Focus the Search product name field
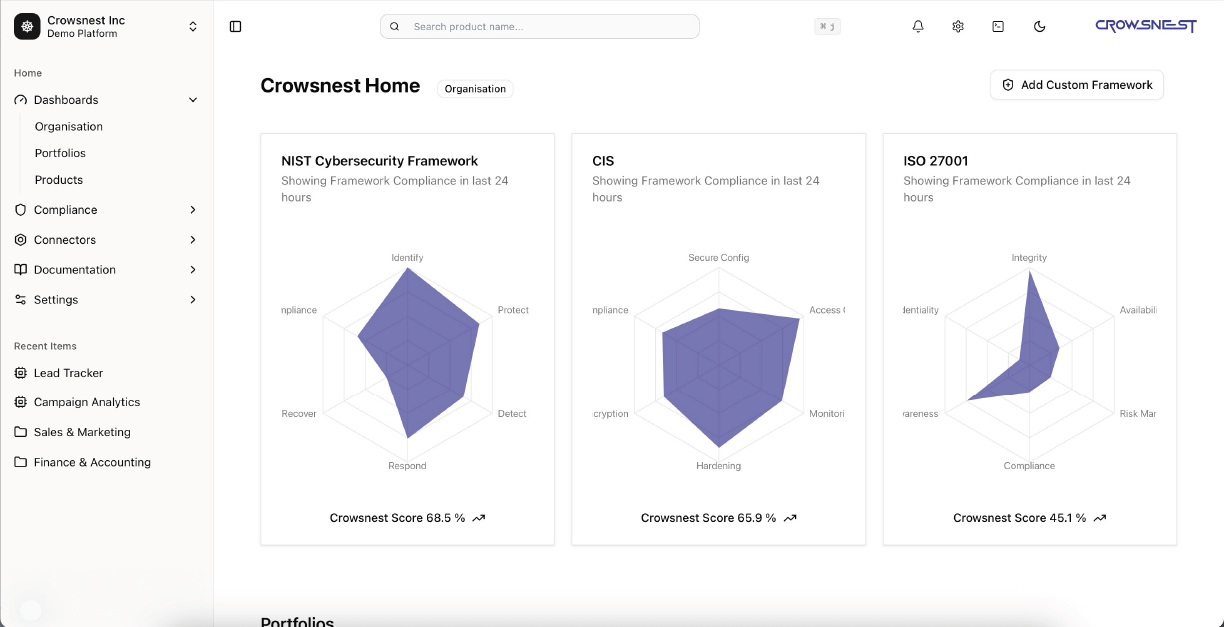 pos(540,27)
